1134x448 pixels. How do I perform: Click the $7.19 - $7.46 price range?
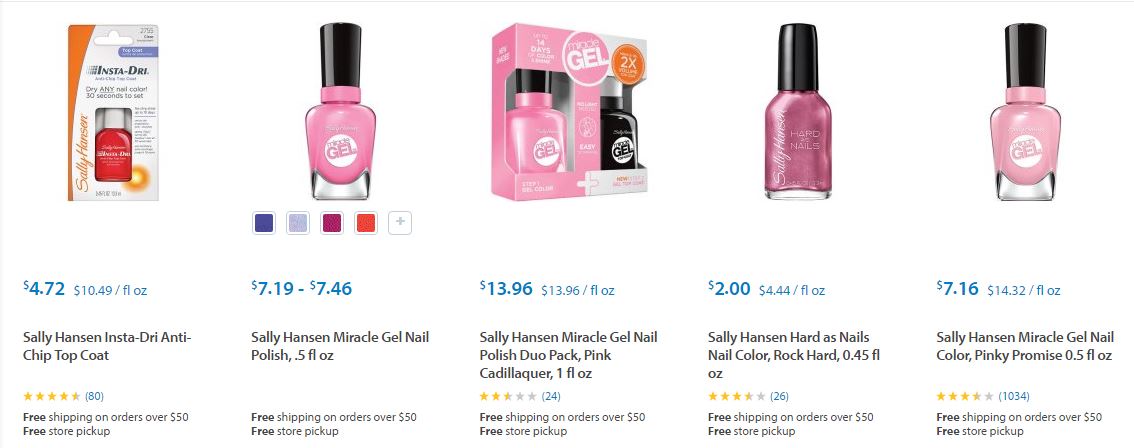point(302,289)
